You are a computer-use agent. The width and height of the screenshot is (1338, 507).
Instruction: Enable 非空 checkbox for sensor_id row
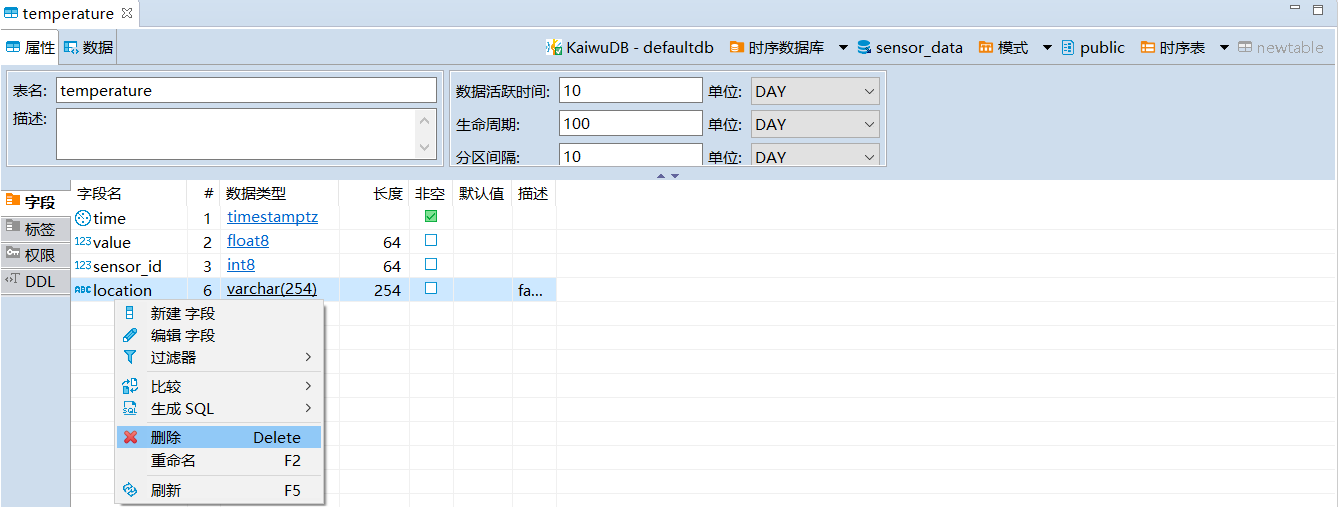click(431, 265)
